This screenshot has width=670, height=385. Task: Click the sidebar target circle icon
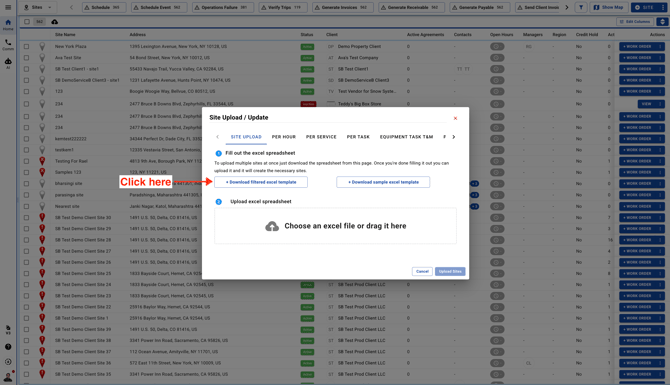click(x=8, y=361)
